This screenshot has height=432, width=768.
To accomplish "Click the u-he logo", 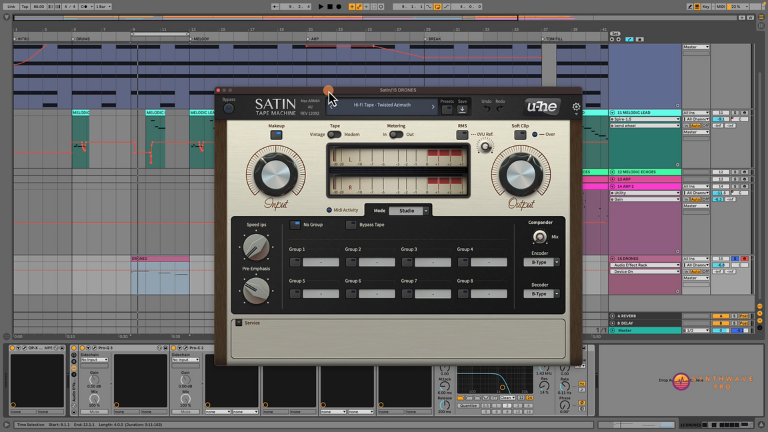I will pos(542,106).
